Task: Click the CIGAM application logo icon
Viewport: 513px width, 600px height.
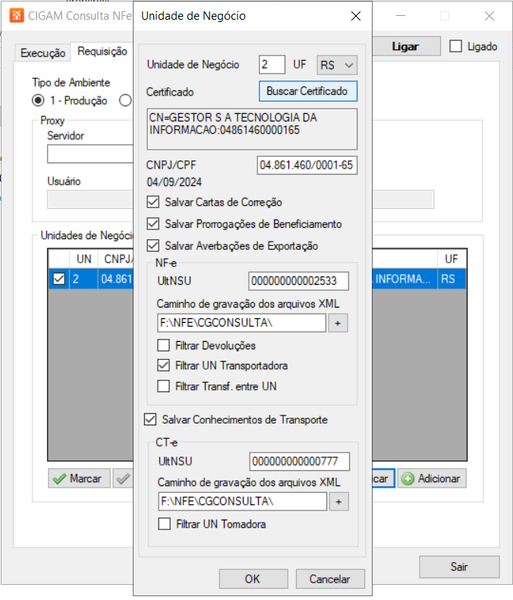Action: [x=16, y=16]
